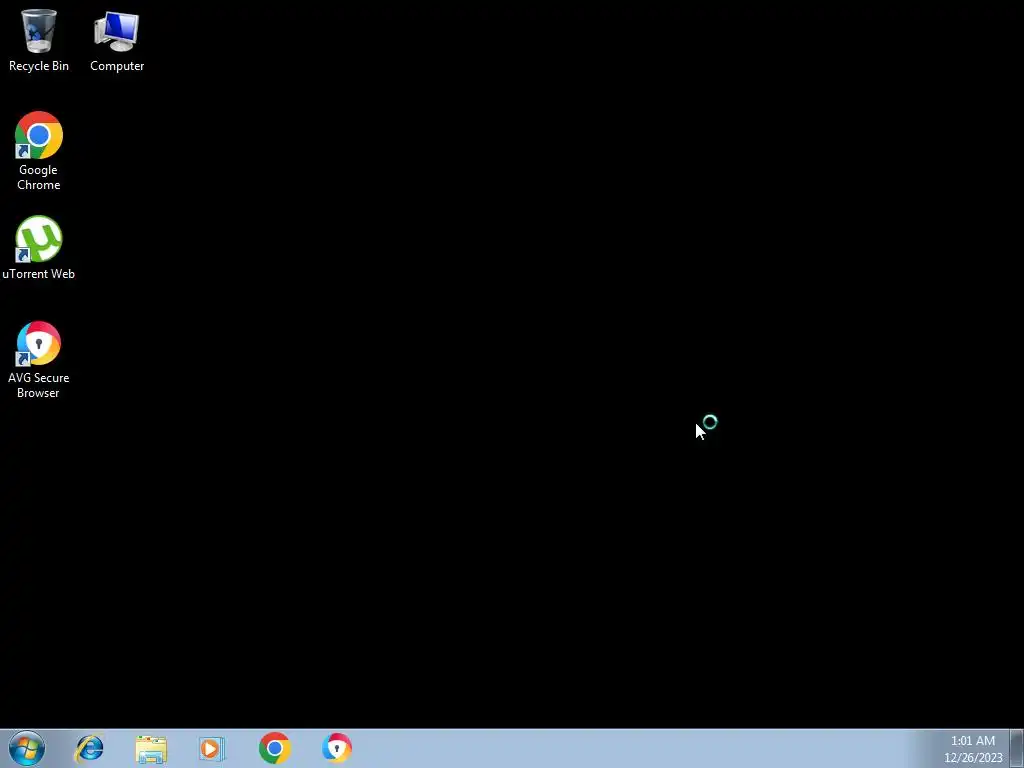Launch Windows Media Player from the taskbar
This screenshot has height=768, width=1024.
(212, 748)
